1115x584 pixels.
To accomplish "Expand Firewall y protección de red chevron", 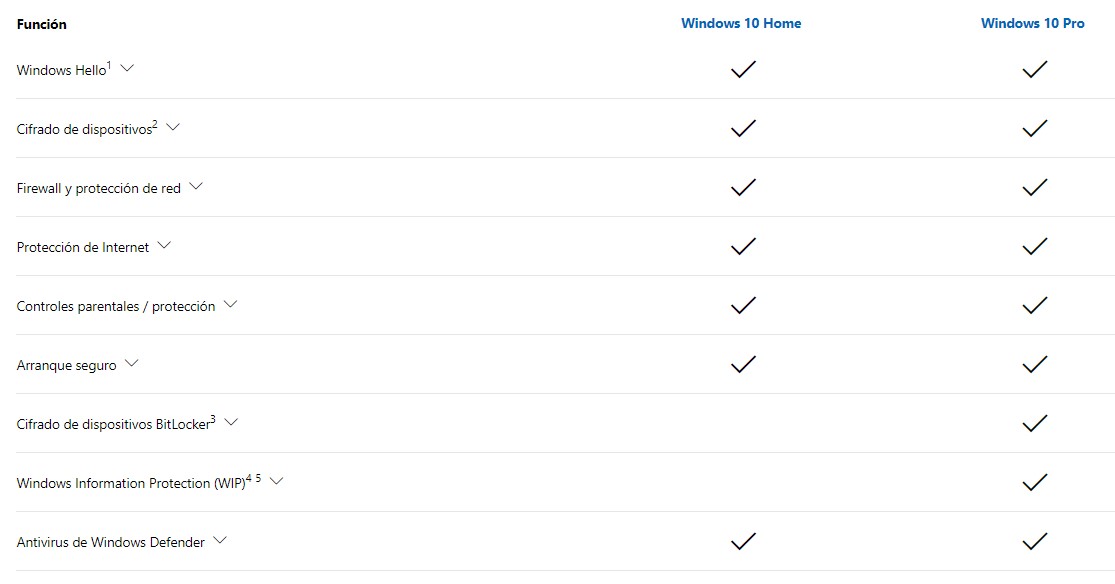I will click(x=196, y=186).
